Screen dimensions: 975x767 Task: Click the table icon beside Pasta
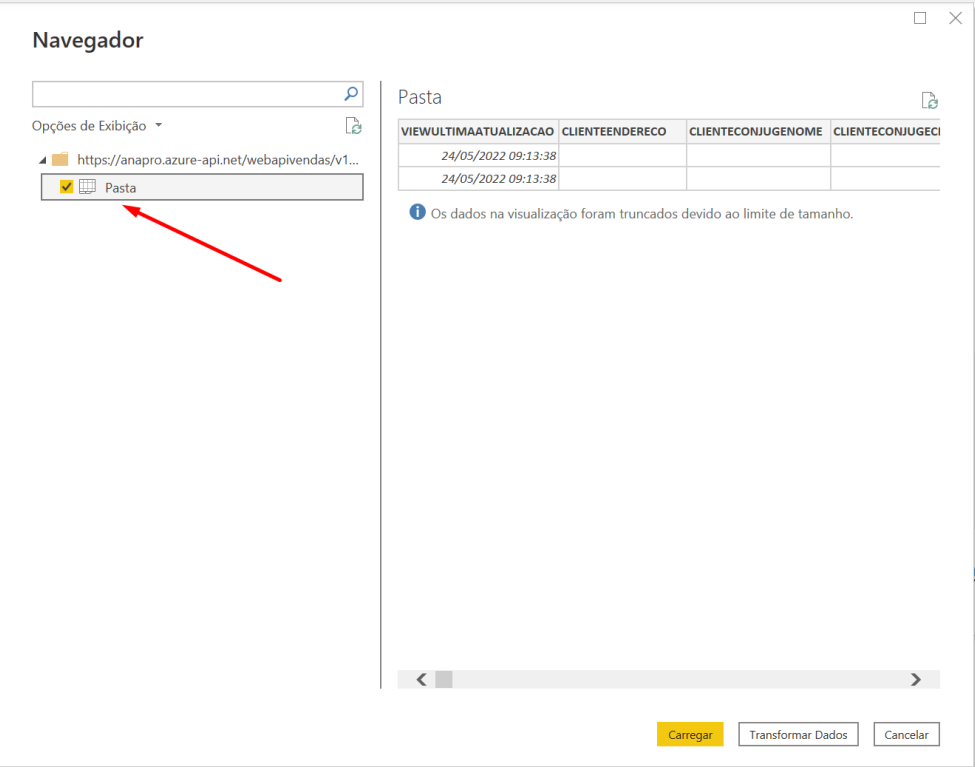(x=88, y=187)
